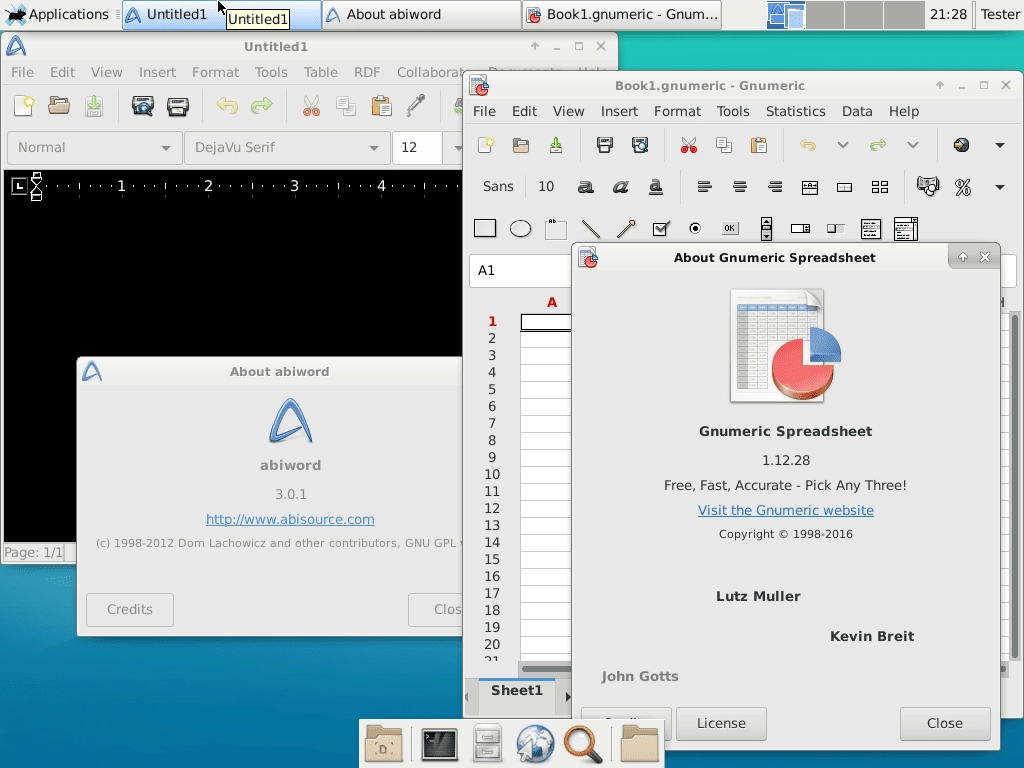The image size is (1024, 768).
Task: Insert Checkbox object in Gnumeric toolbar
Action: 661,229
